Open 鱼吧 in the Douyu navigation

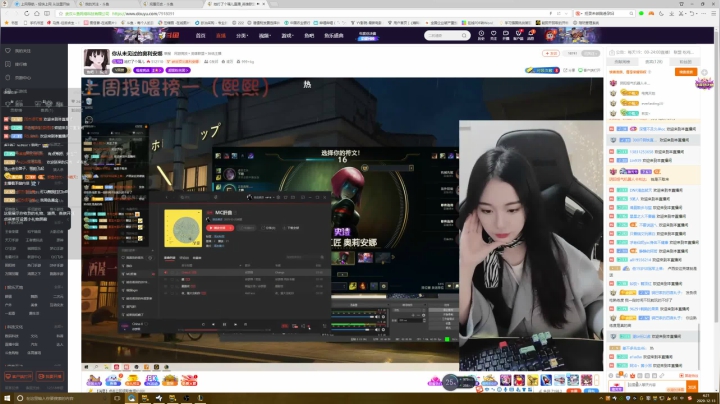309,35
